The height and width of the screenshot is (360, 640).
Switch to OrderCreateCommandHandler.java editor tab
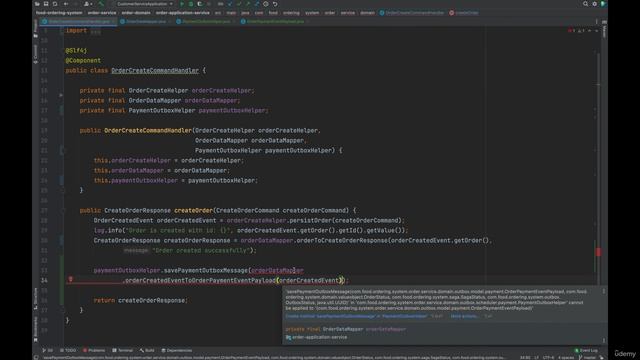pyautogui.click(x=78, y=21)
